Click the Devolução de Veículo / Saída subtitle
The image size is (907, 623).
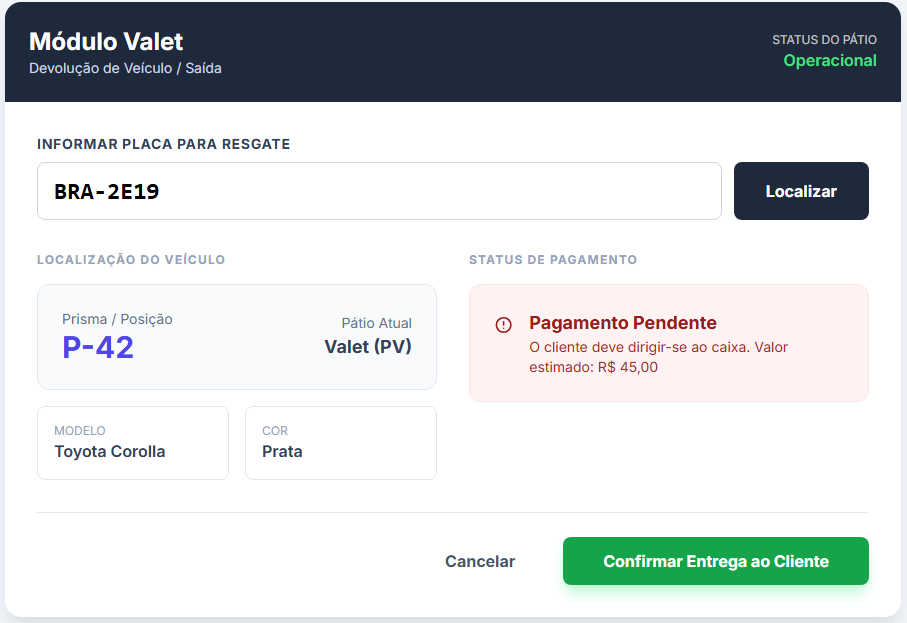click(x=125, y=69)
